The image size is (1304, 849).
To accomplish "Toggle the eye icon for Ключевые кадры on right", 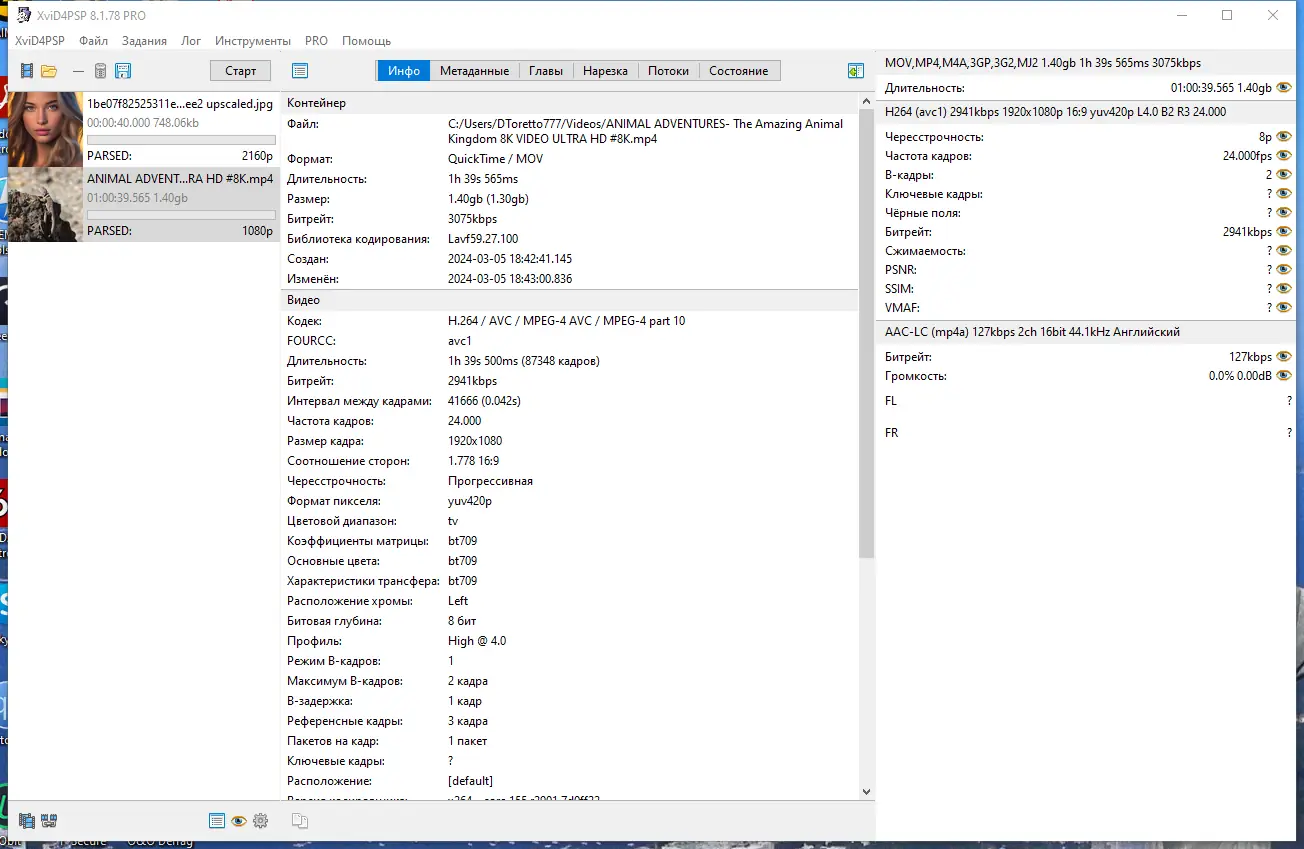I will tap(1284, 194).
